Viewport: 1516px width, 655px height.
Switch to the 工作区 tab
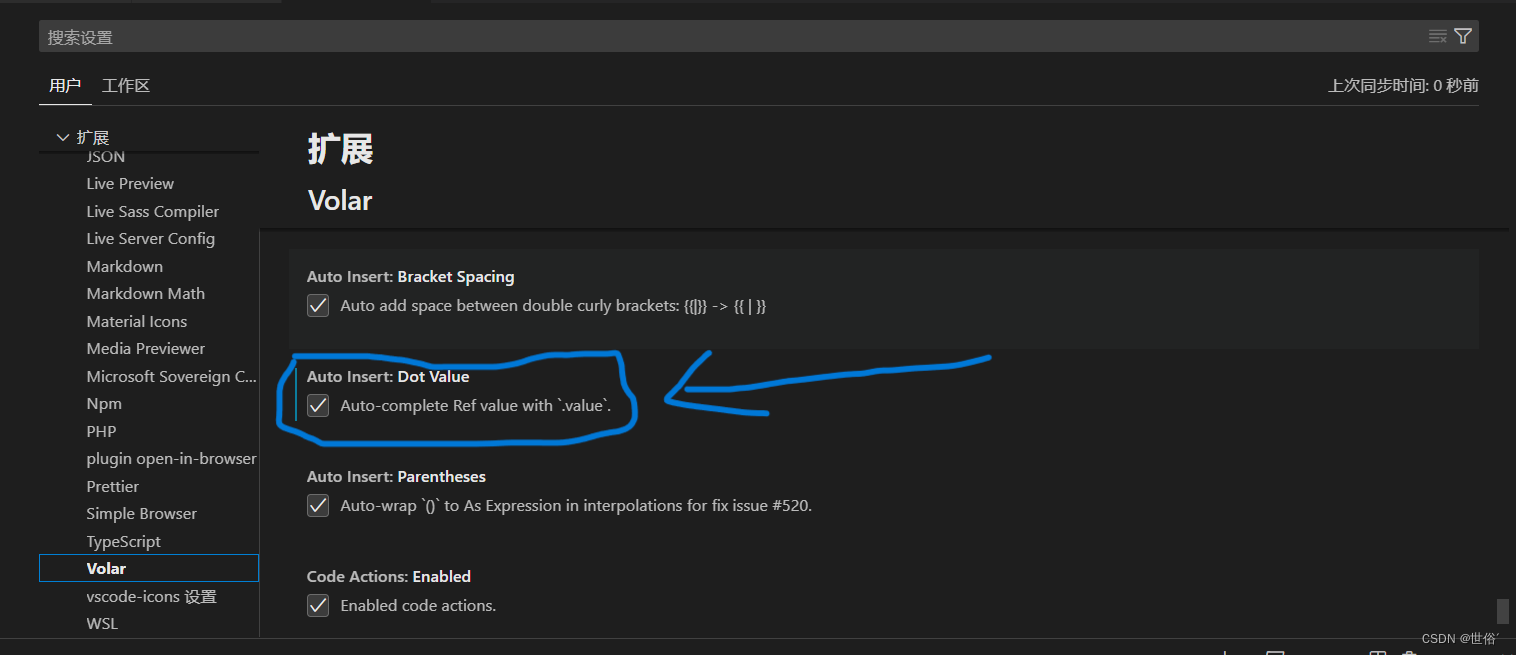coord(124,85)
